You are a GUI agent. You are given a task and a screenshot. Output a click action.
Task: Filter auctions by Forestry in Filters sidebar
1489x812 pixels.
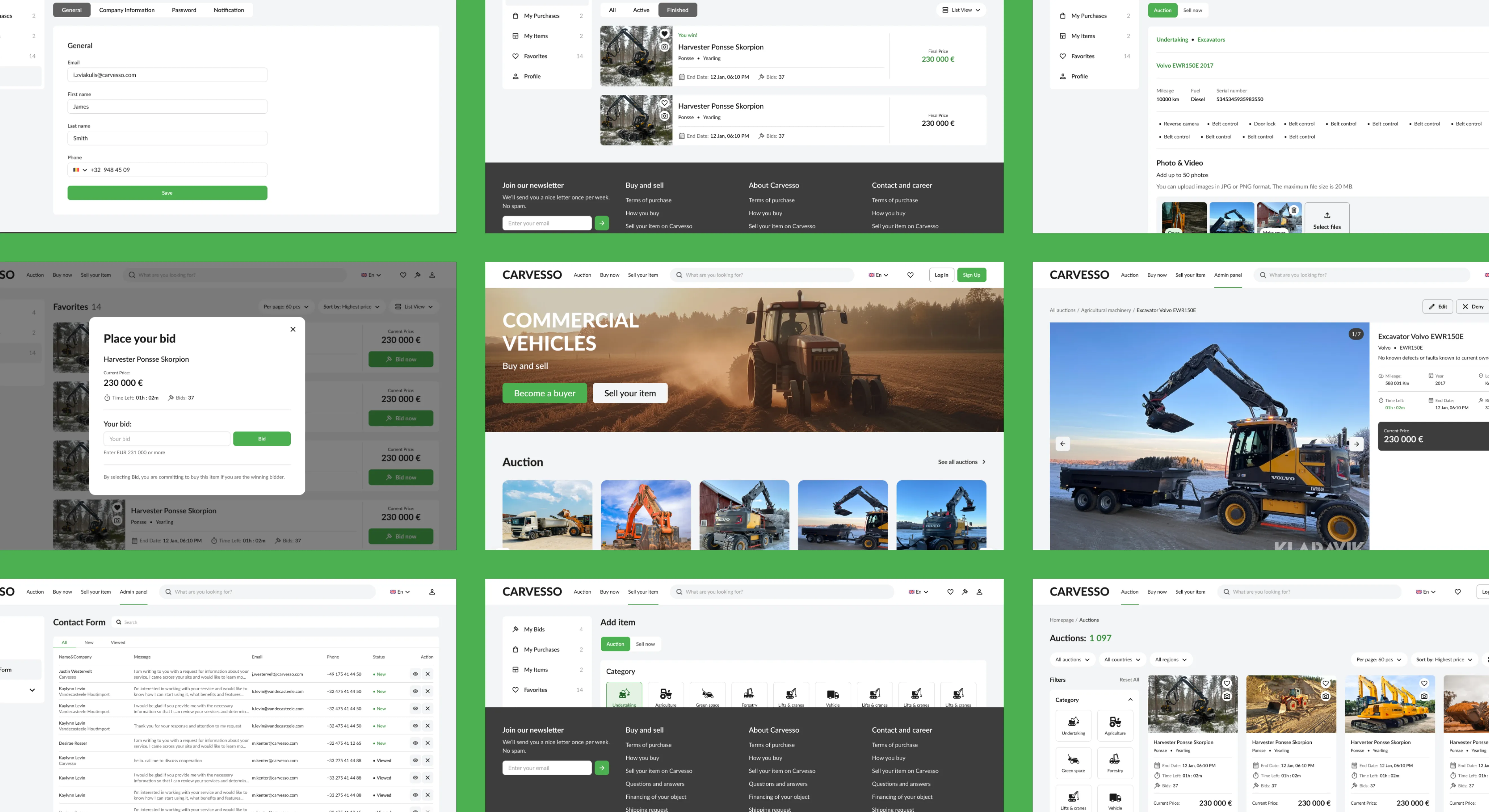point(1115,763)
